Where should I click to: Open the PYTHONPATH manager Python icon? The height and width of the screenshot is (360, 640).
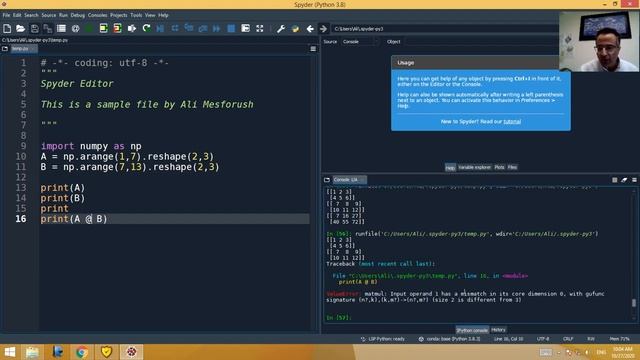tap(296, 29)
